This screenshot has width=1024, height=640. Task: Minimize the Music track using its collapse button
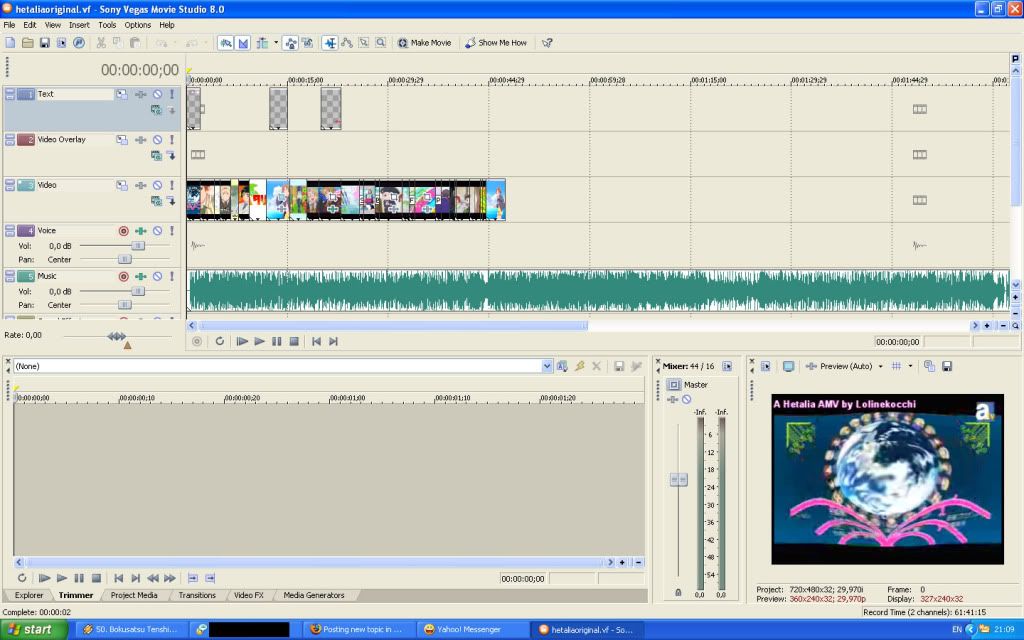(x=9, y=276)
